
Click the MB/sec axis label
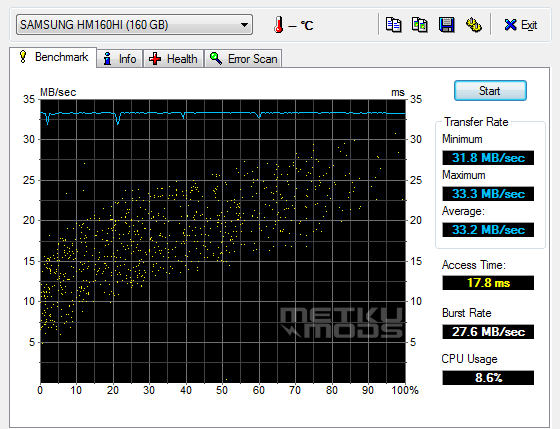tap(58, 92)
